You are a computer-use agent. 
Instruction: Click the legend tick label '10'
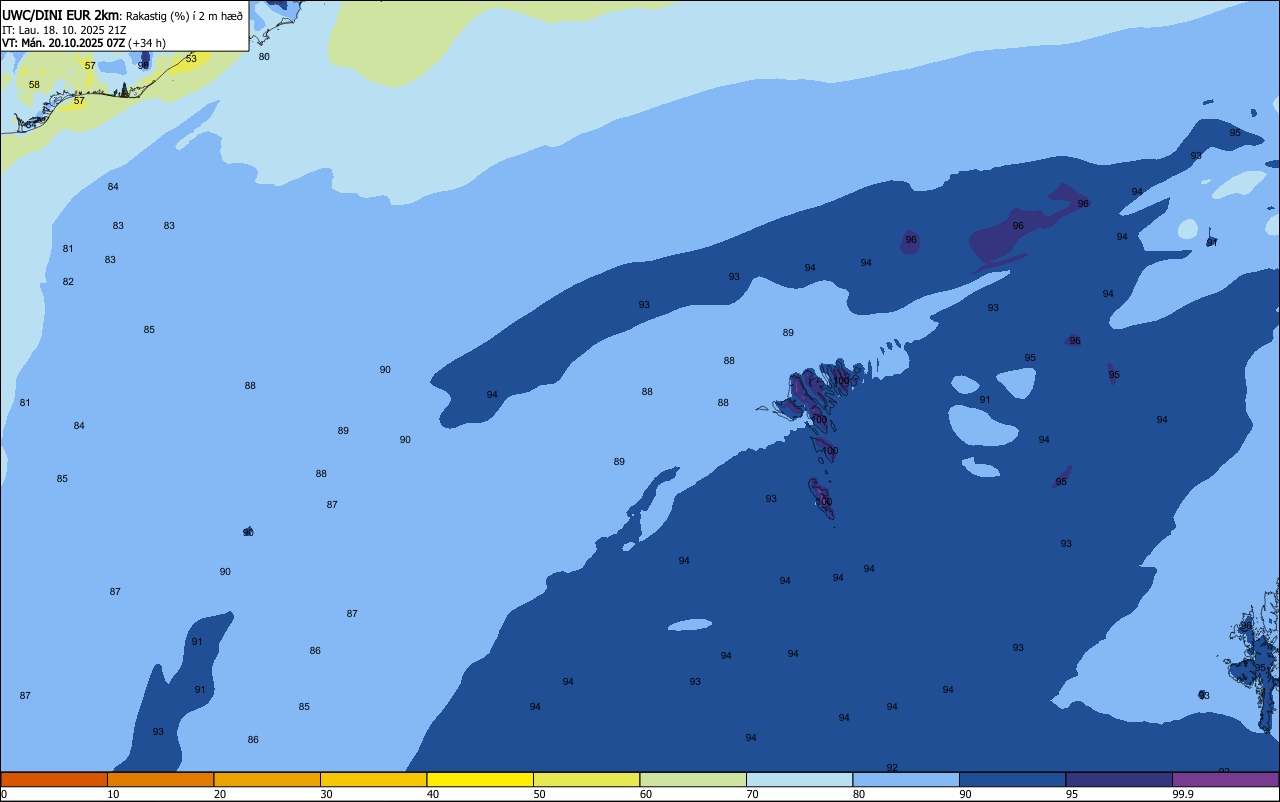pyautogui.click(x=113, y=794)
